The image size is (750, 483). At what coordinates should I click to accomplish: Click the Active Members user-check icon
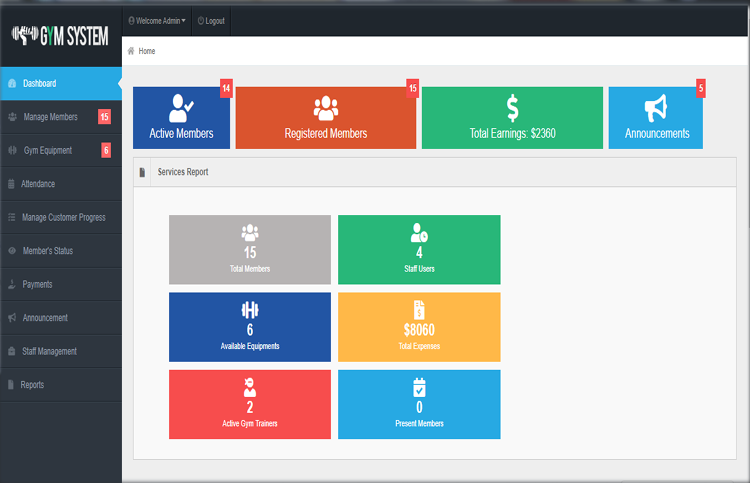(182, 108)
